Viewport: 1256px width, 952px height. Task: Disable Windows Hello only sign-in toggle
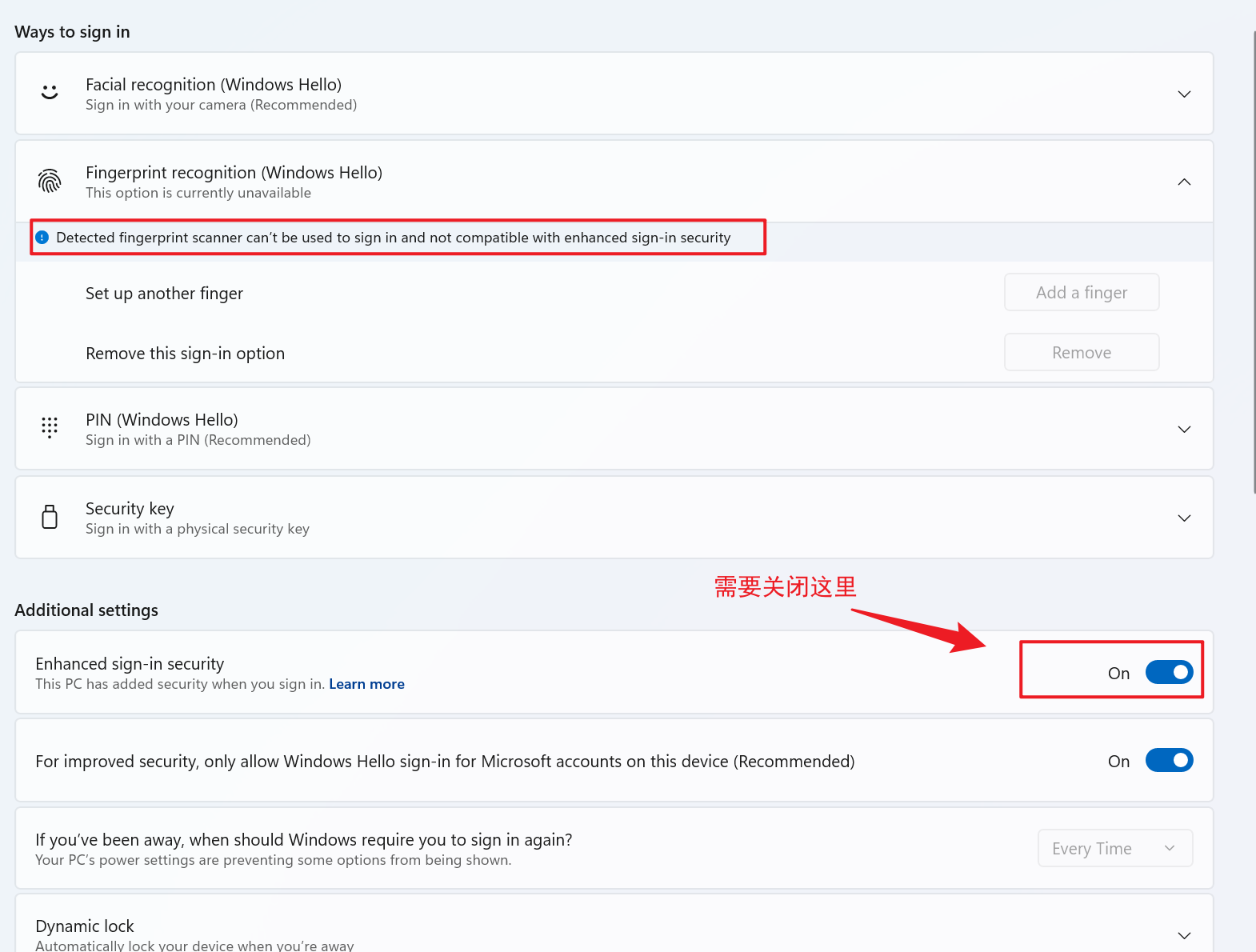[1169, 760]
